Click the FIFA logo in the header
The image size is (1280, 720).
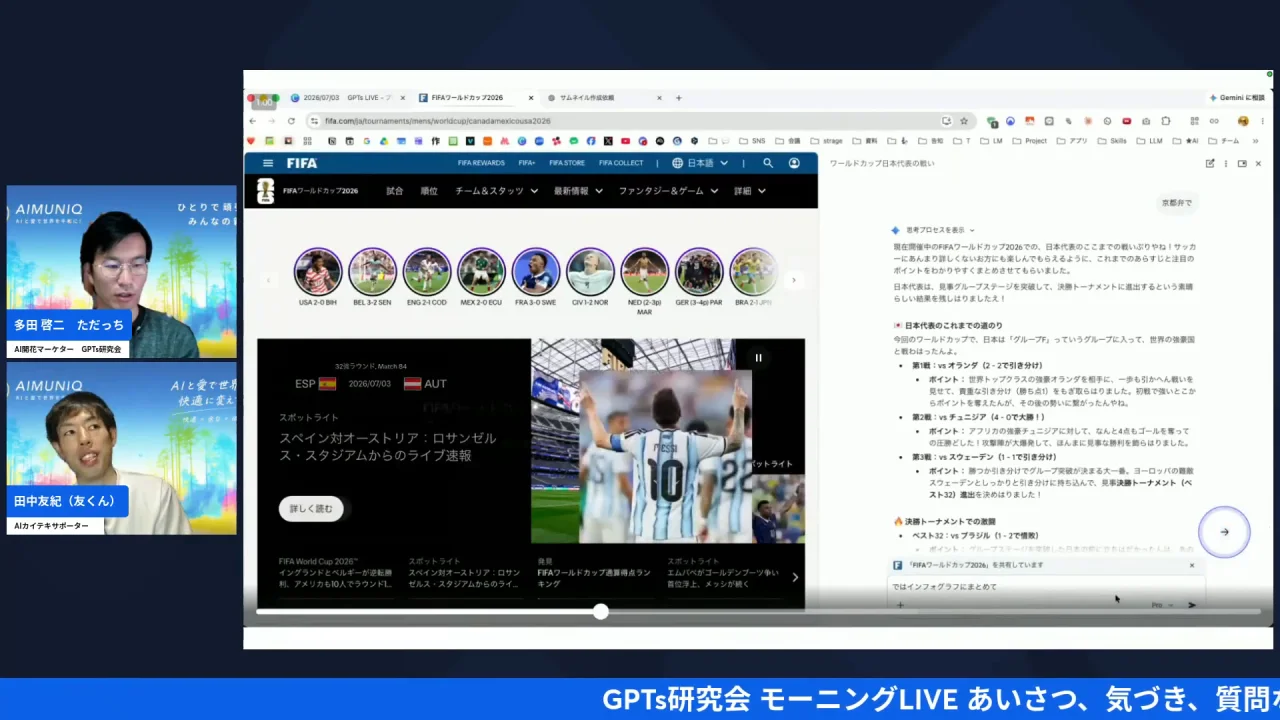pos(302,163)
